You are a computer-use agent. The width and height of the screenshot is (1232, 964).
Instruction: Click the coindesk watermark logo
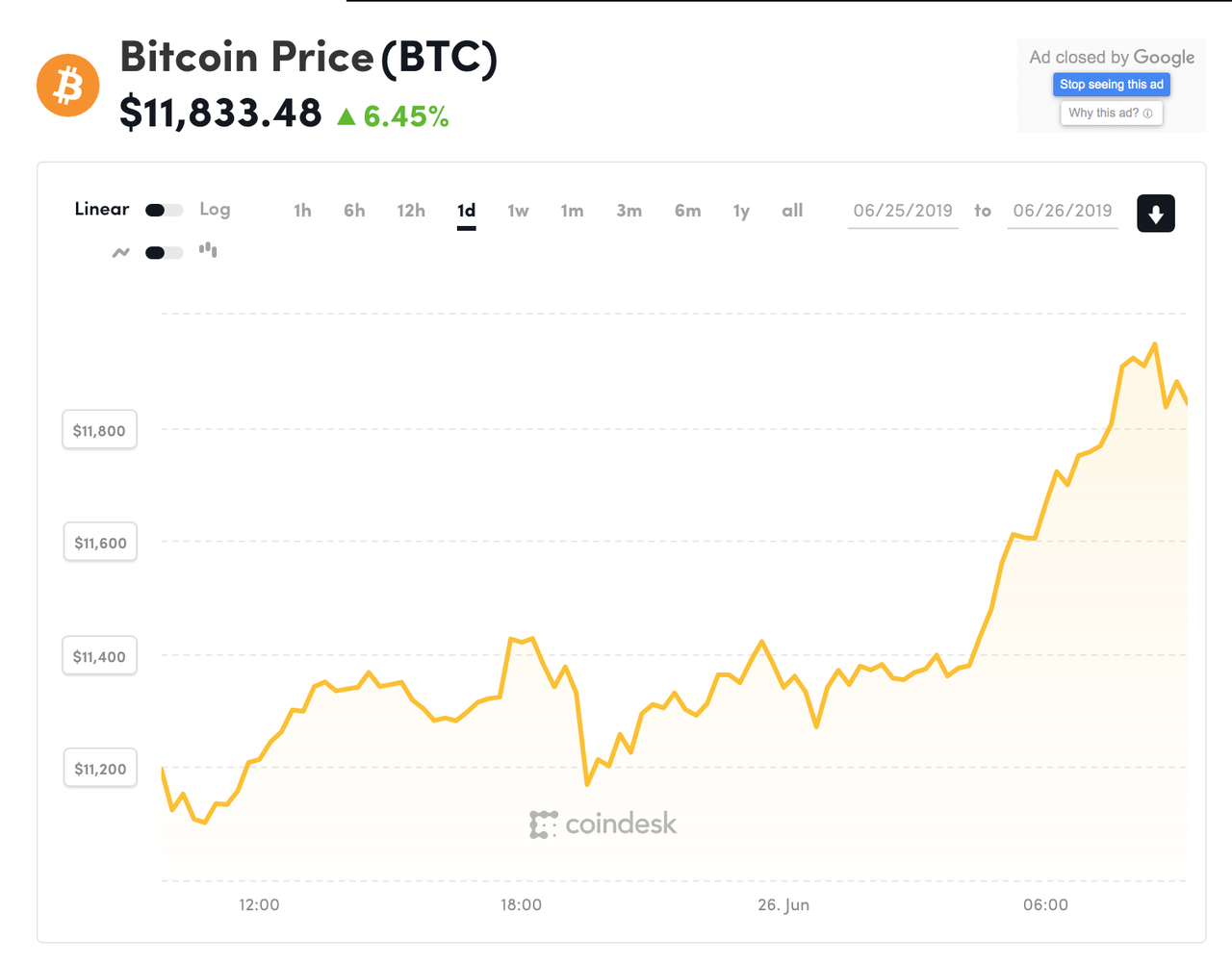pos(603,824)
